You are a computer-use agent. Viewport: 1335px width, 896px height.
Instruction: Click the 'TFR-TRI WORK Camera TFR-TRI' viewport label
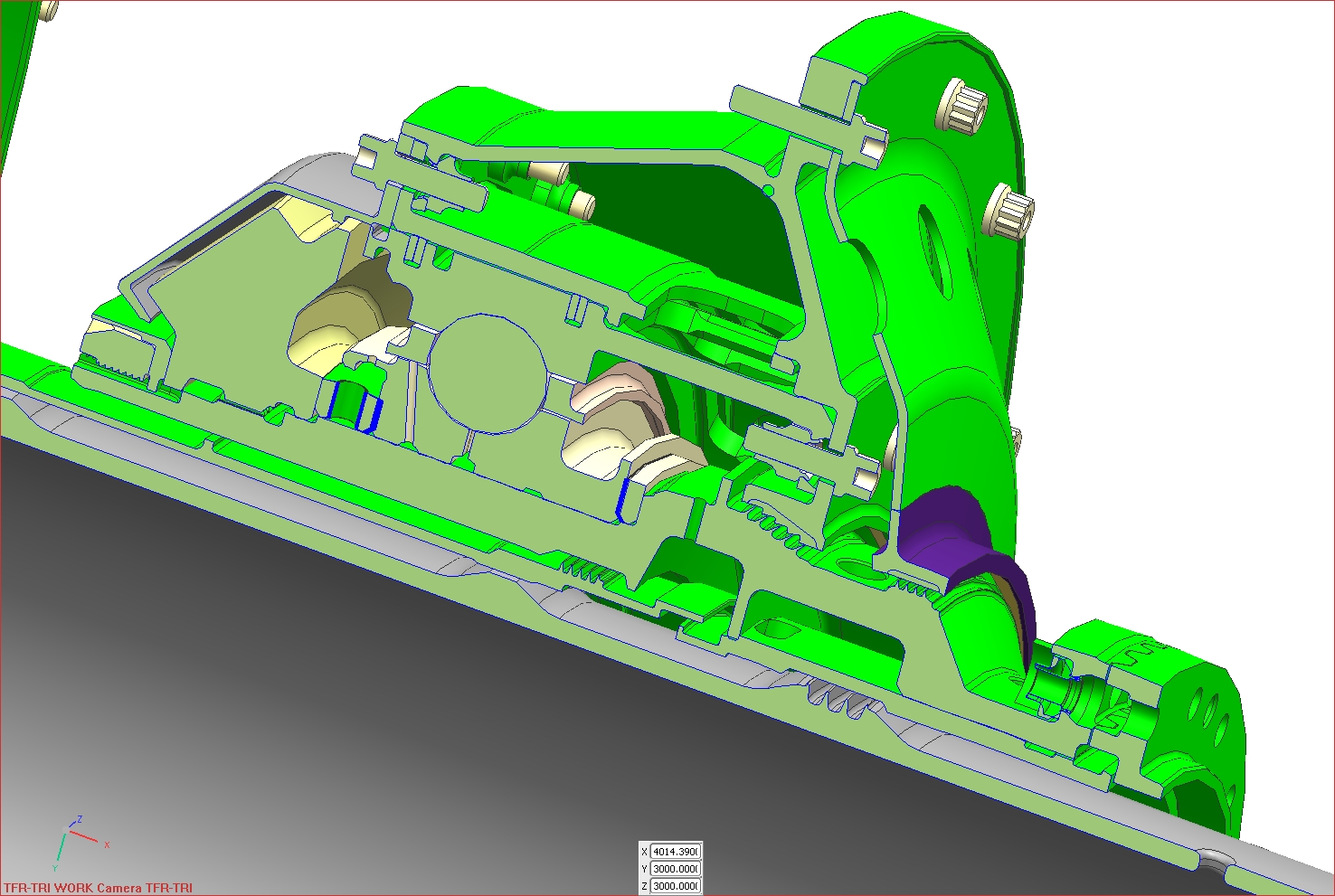coord(98,888)
